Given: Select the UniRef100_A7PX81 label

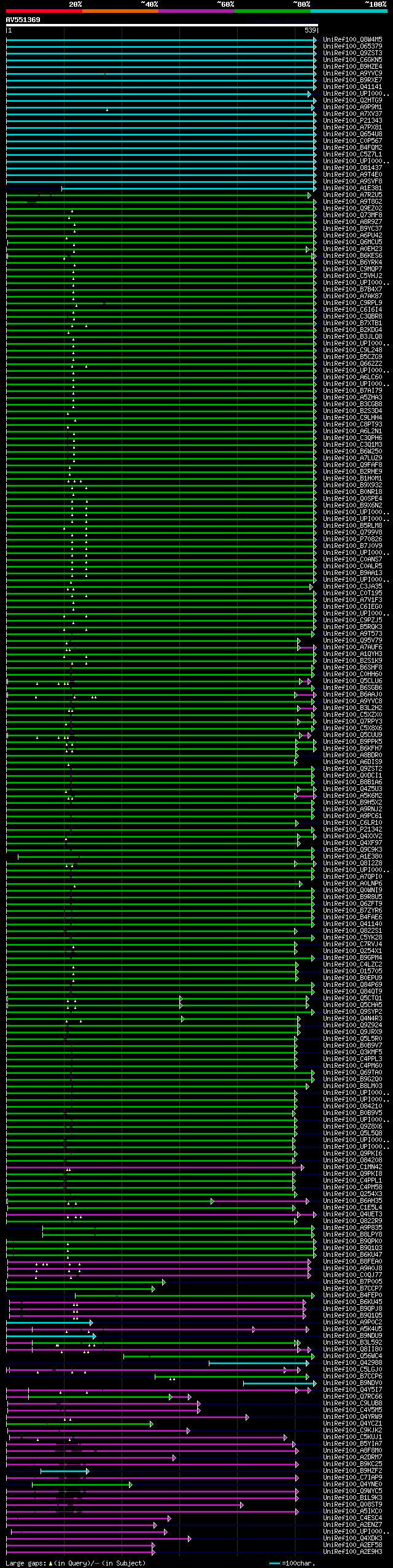Looking at the screenshot, I should [x=352, y=128].
